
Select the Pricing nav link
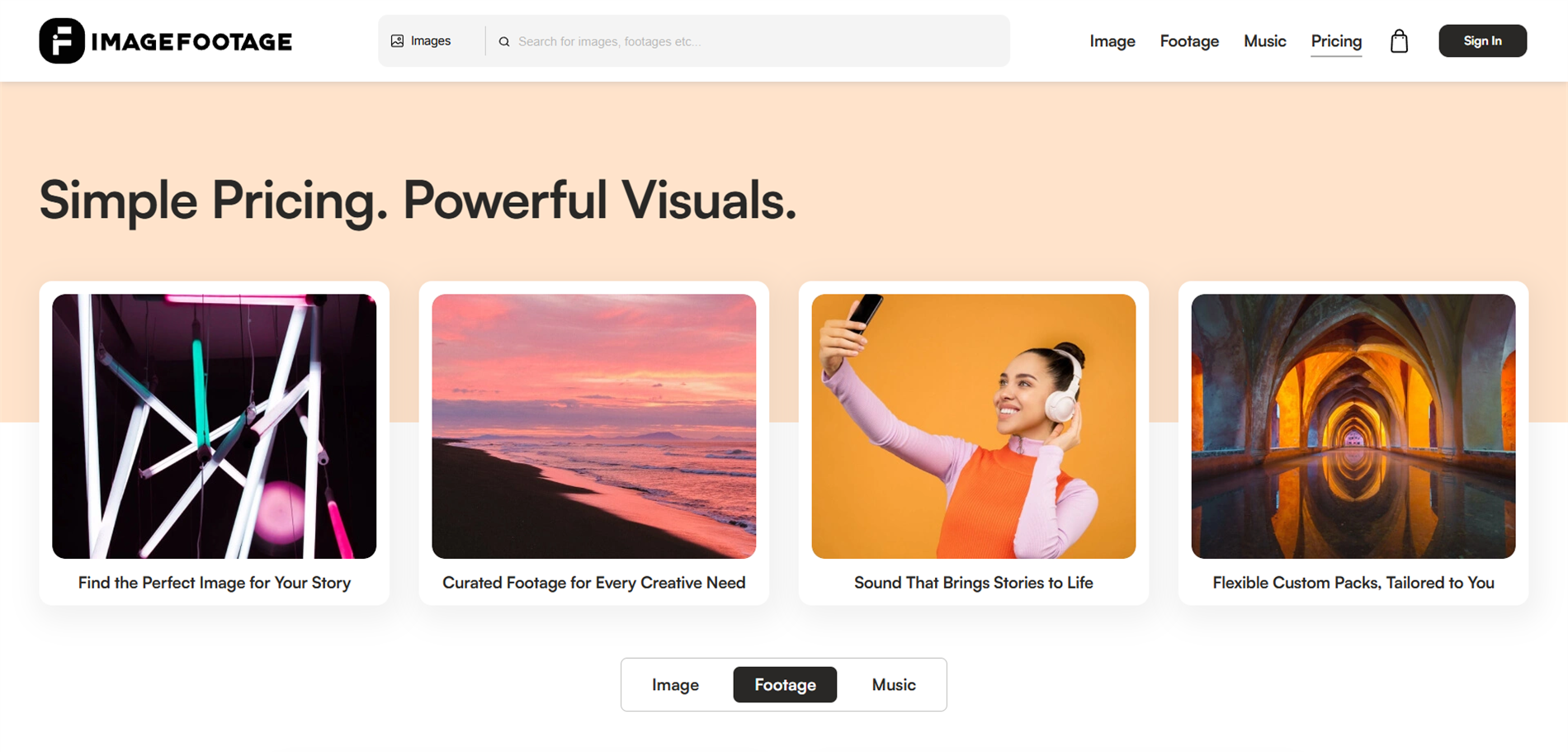coord(1336,41)
